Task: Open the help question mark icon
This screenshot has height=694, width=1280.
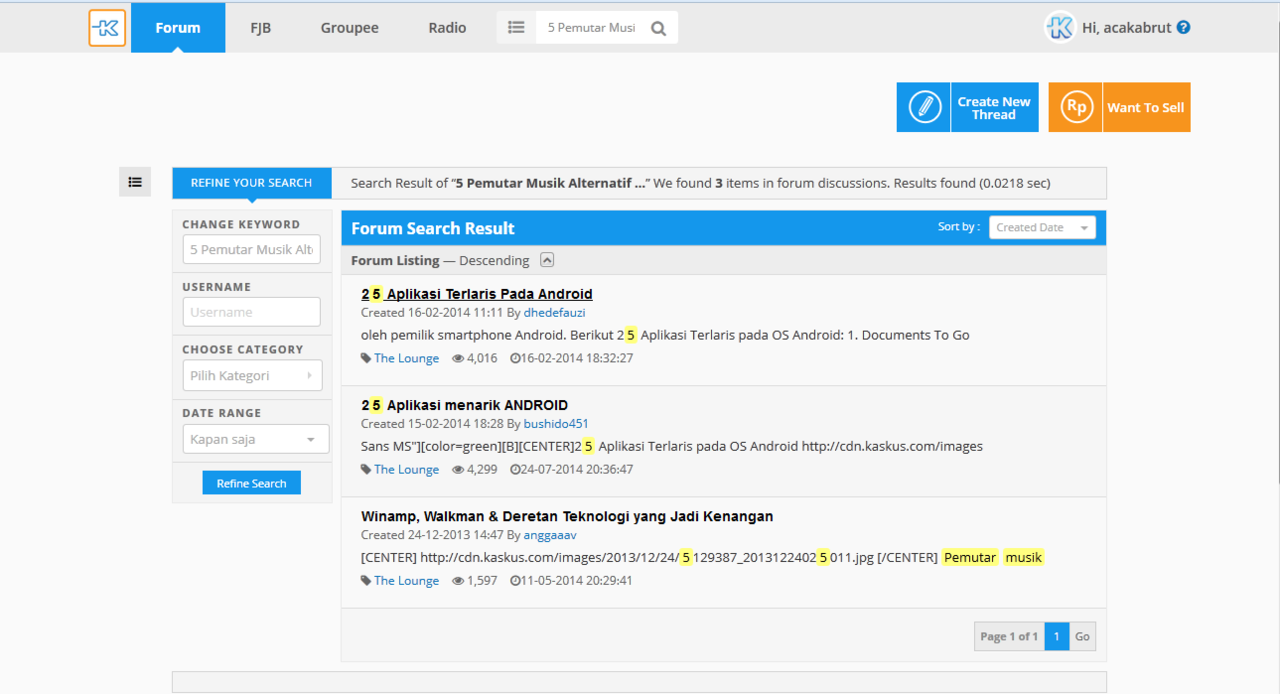Action: (x=1184, y=27)
